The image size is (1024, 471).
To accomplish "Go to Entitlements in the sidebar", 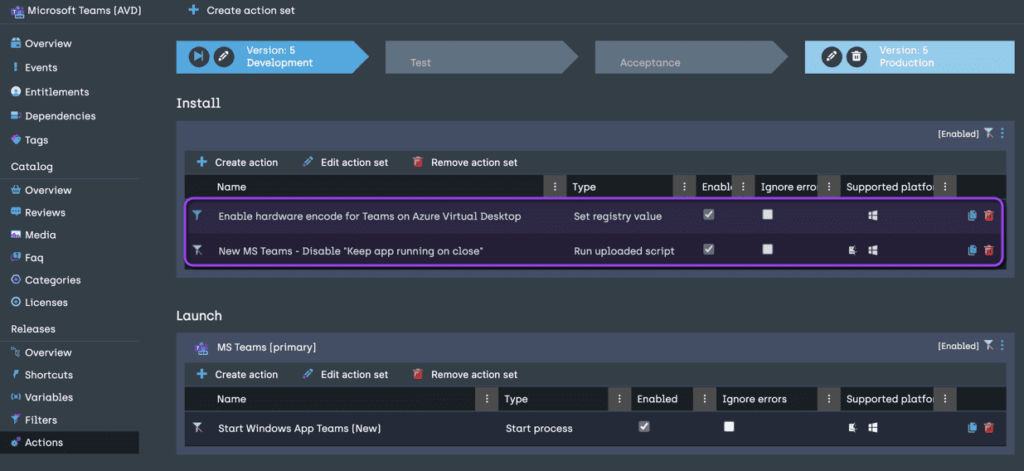I will coord(56,92).
